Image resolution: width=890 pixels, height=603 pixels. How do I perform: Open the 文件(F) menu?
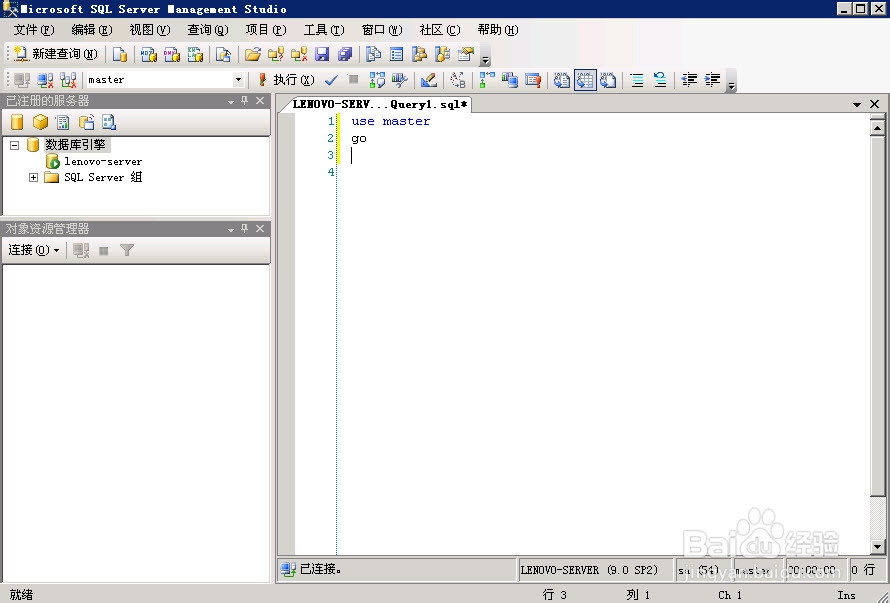pos(34,30)
